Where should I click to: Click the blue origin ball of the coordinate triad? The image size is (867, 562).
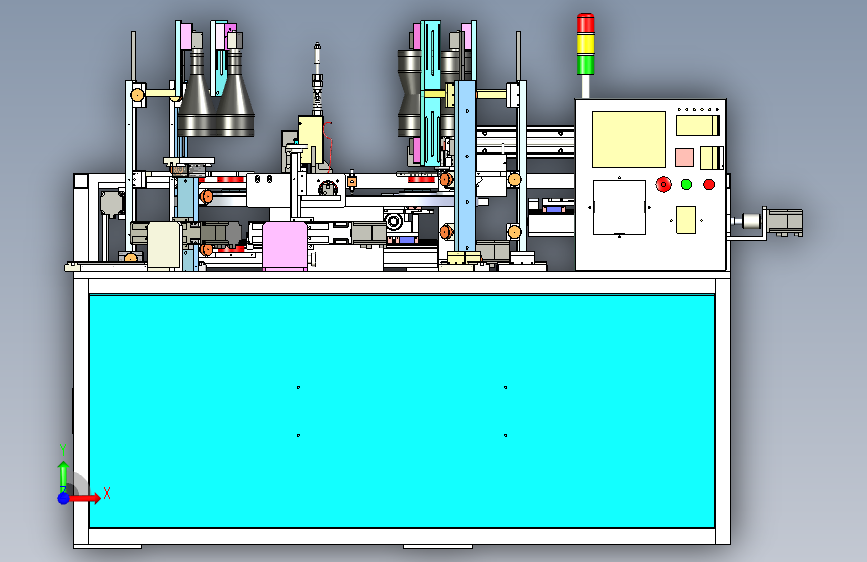[64, 498]
